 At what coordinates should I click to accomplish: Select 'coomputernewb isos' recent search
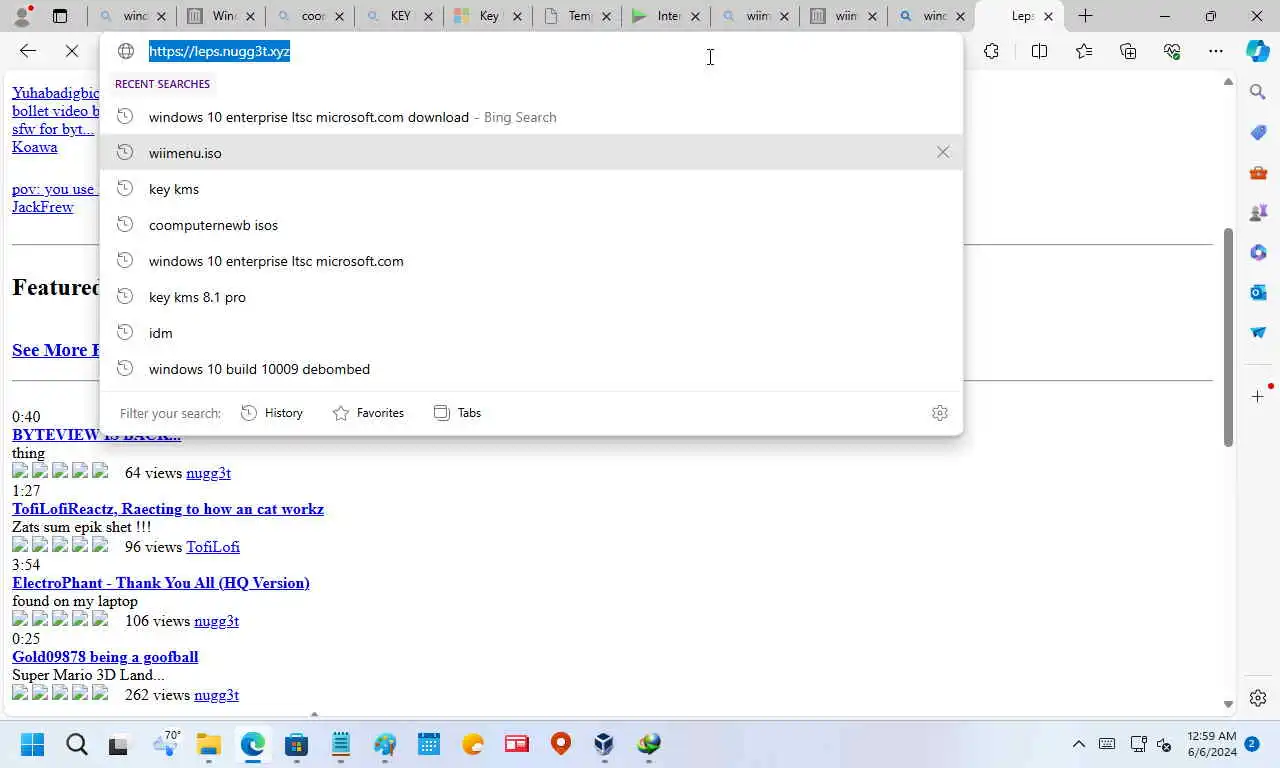point(531,225)
